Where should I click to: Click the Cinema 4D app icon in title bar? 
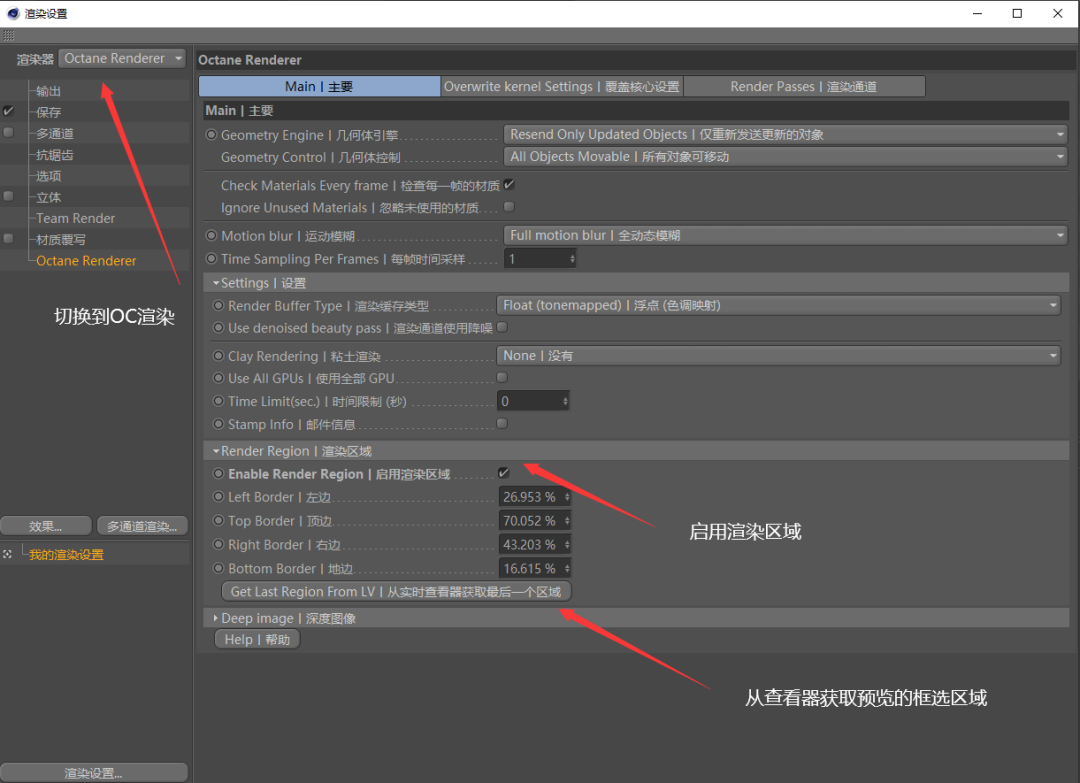click(13, 13)
